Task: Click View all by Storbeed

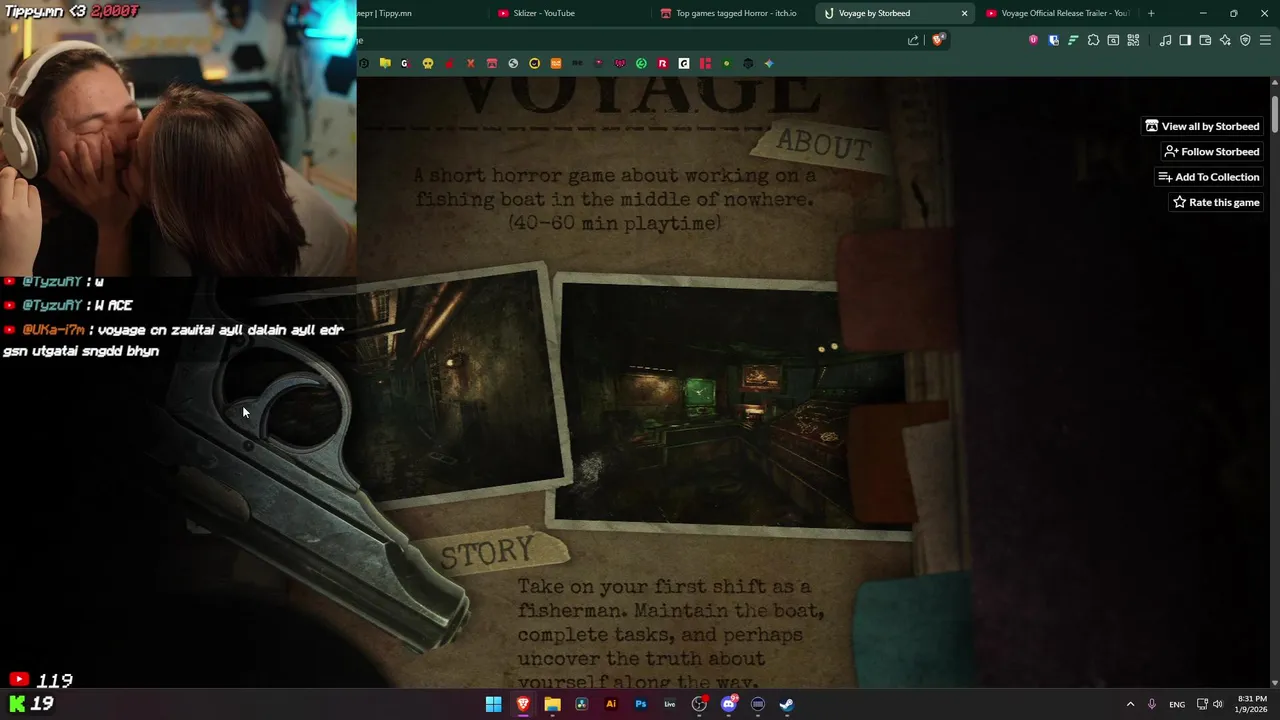Action: (1202, 126)
